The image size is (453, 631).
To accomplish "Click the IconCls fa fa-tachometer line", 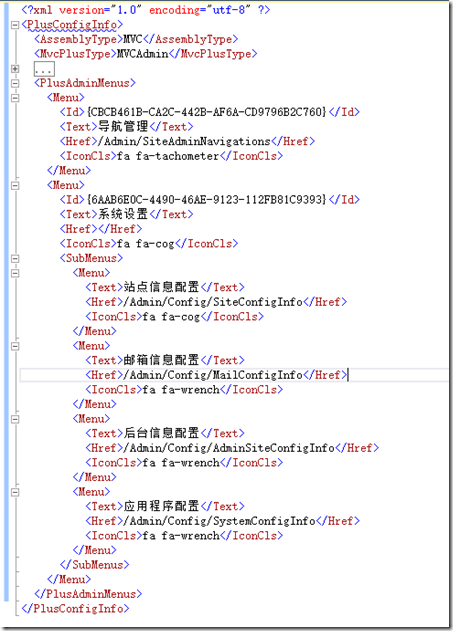I will [171, 156].
